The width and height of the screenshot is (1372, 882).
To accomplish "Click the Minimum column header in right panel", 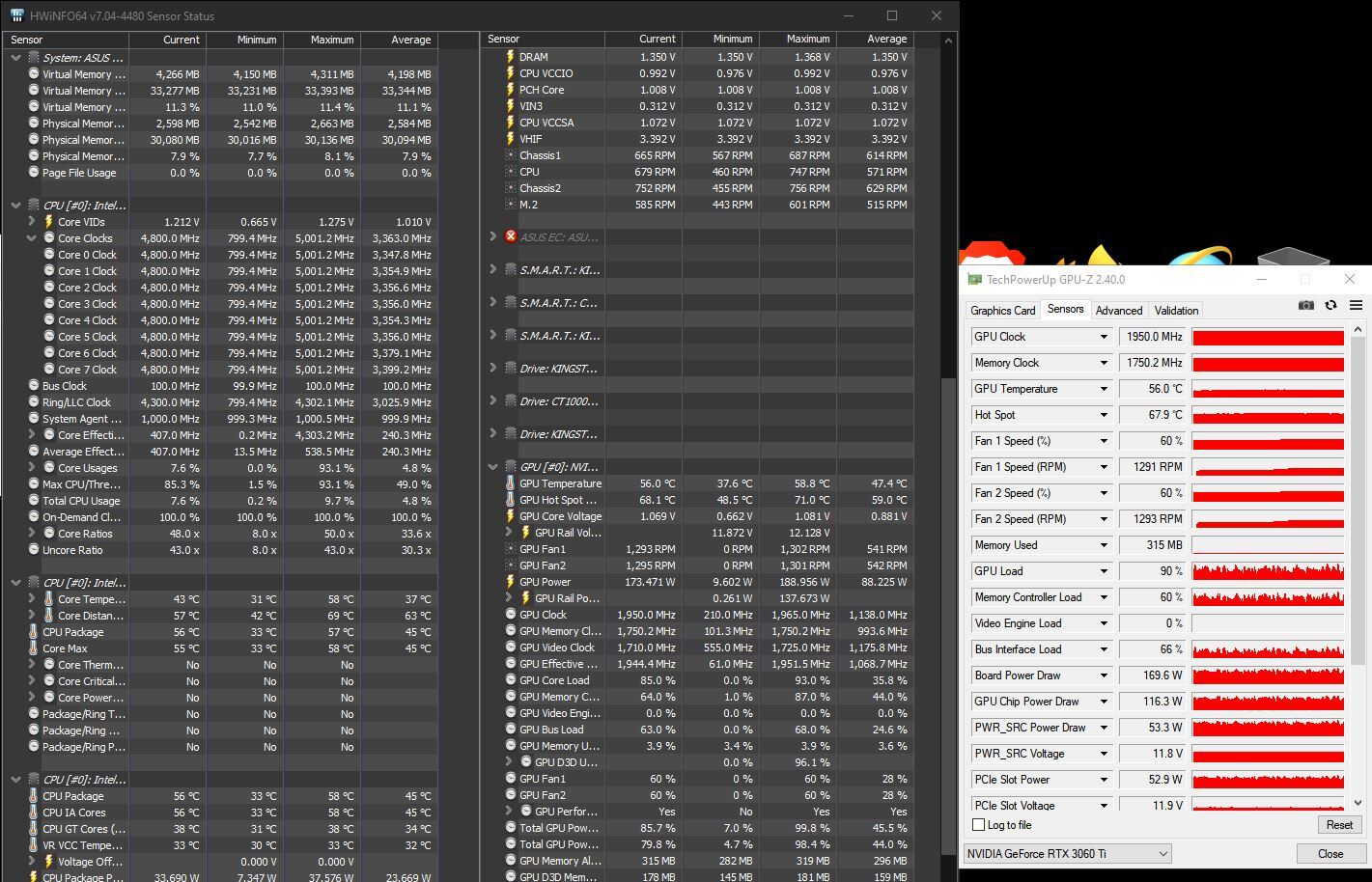I will [x=720, y=40].
